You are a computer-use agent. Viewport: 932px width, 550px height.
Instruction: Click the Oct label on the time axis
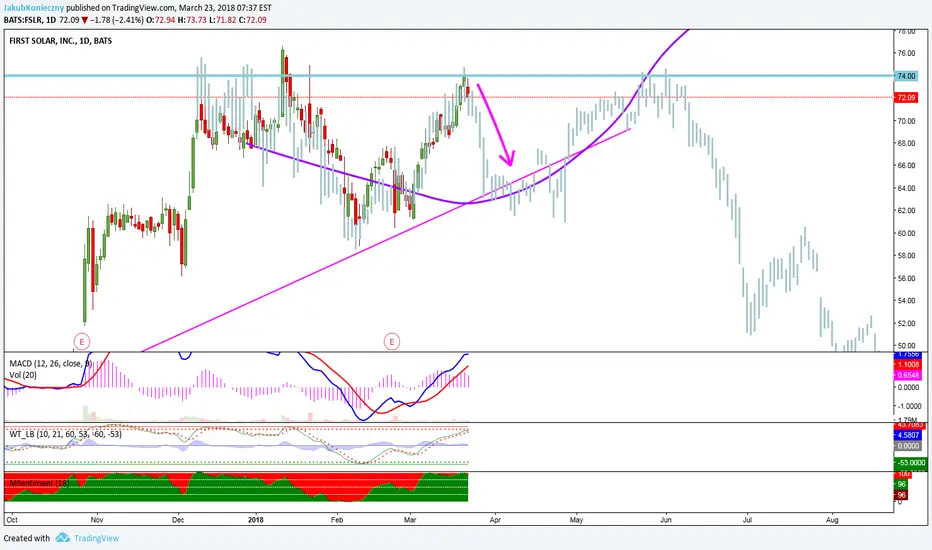click(x=12, y=520)
